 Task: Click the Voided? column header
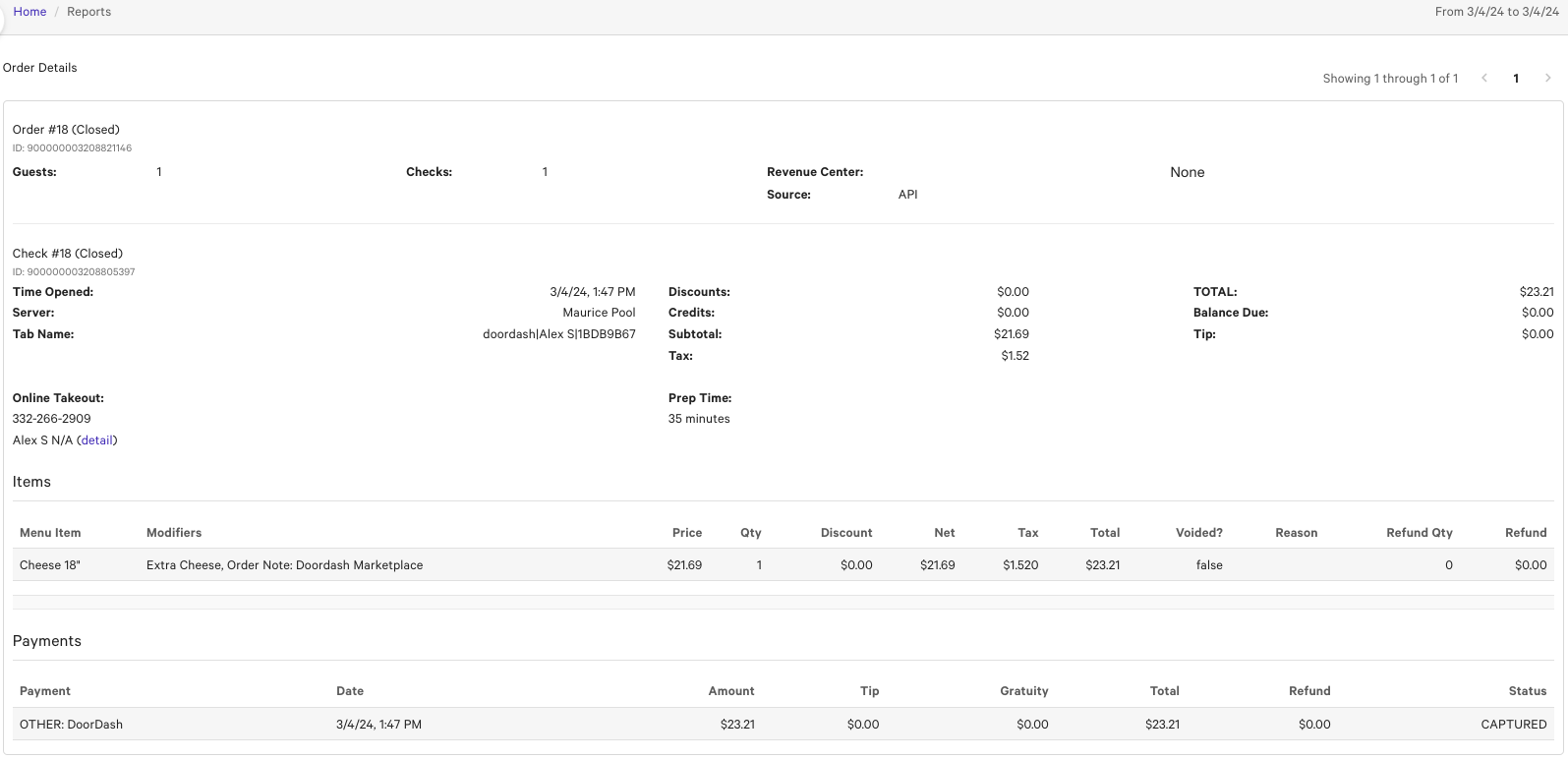point(1198,533)
